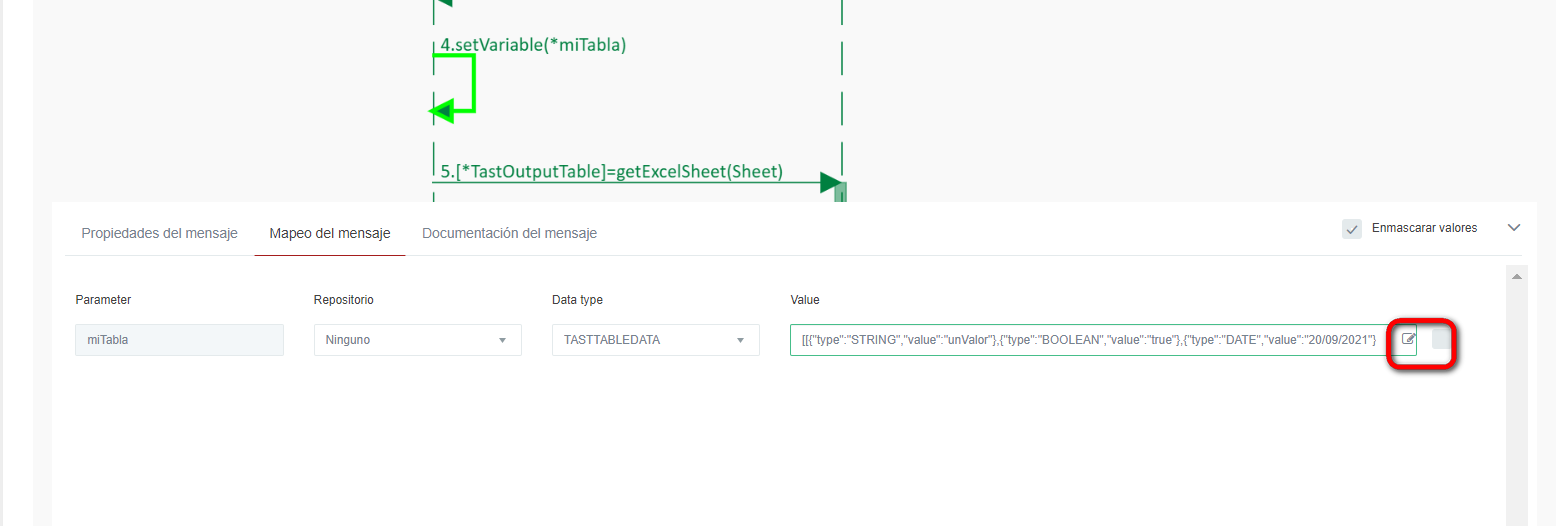Toggle the Enmascarar valores checkbox
Viewport: 1556px width, 526px height.
[1352, 228]
